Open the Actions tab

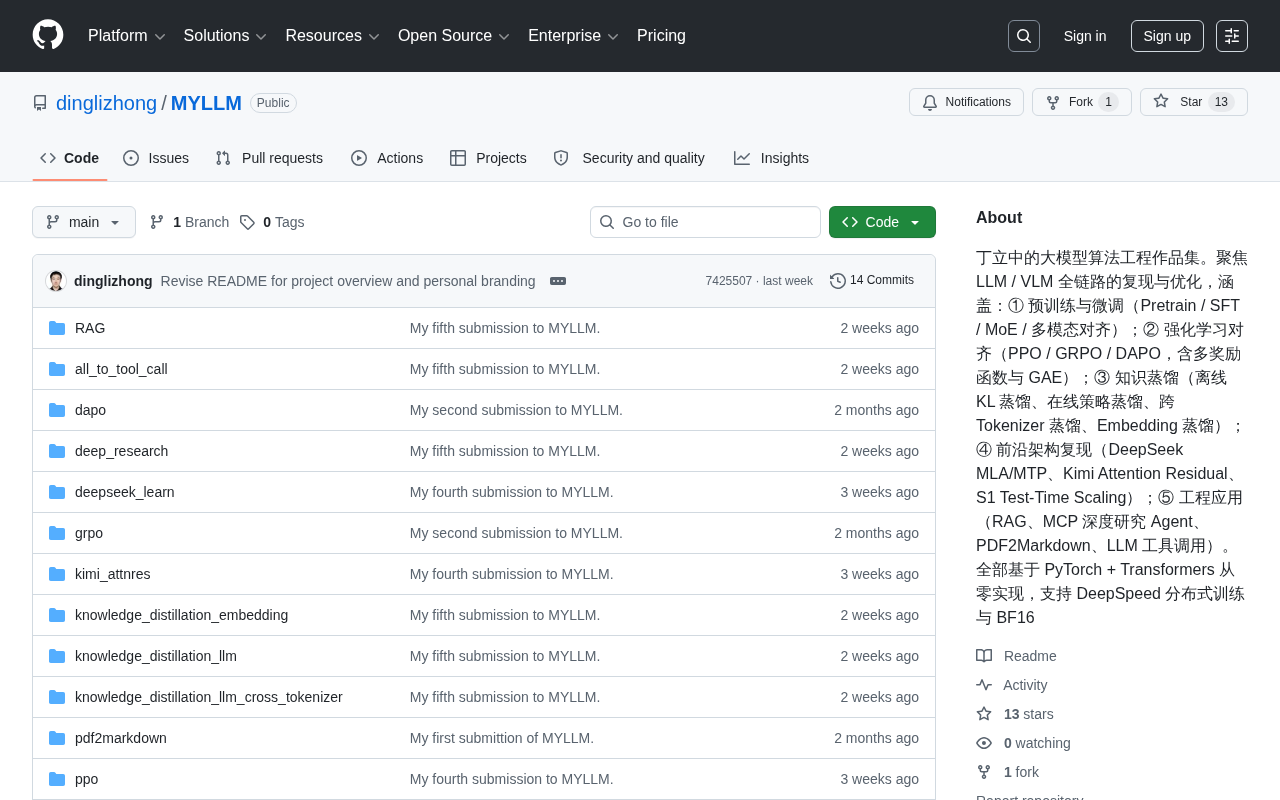tap(387, 158)
